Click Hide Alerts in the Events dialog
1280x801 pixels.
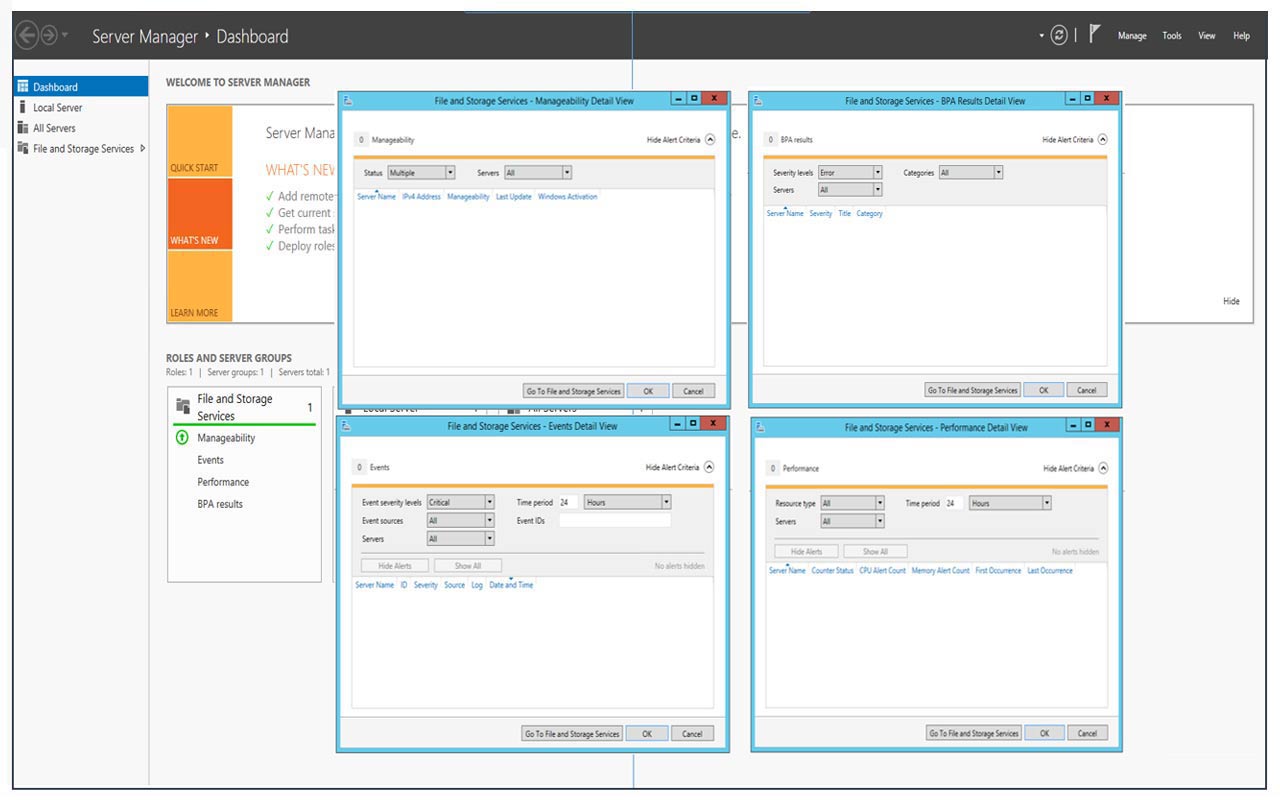395,566
